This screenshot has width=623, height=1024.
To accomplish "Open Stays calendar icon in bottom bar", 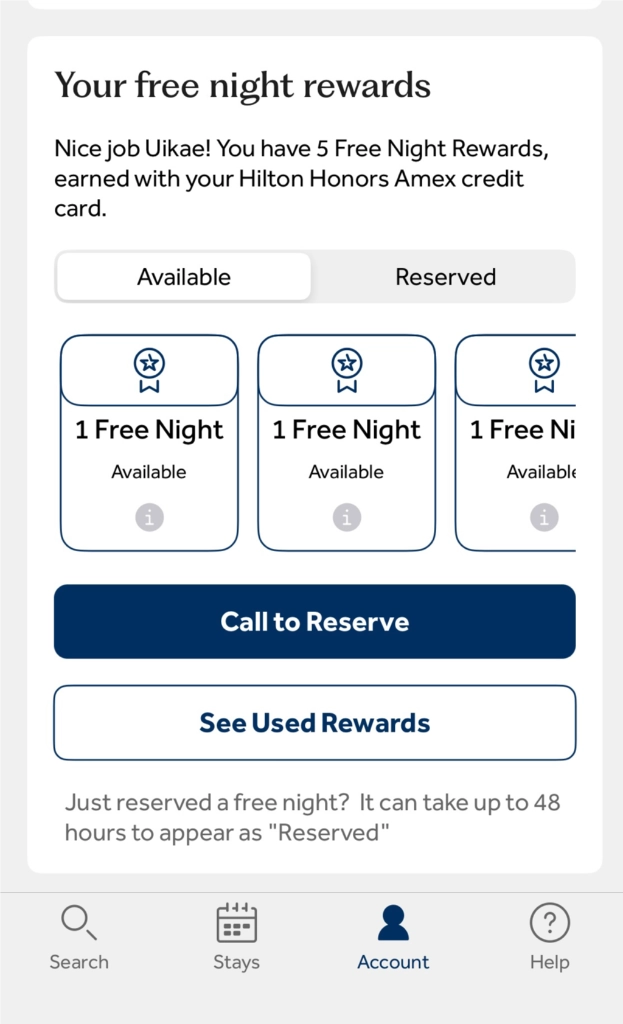I will click(236, 922).
